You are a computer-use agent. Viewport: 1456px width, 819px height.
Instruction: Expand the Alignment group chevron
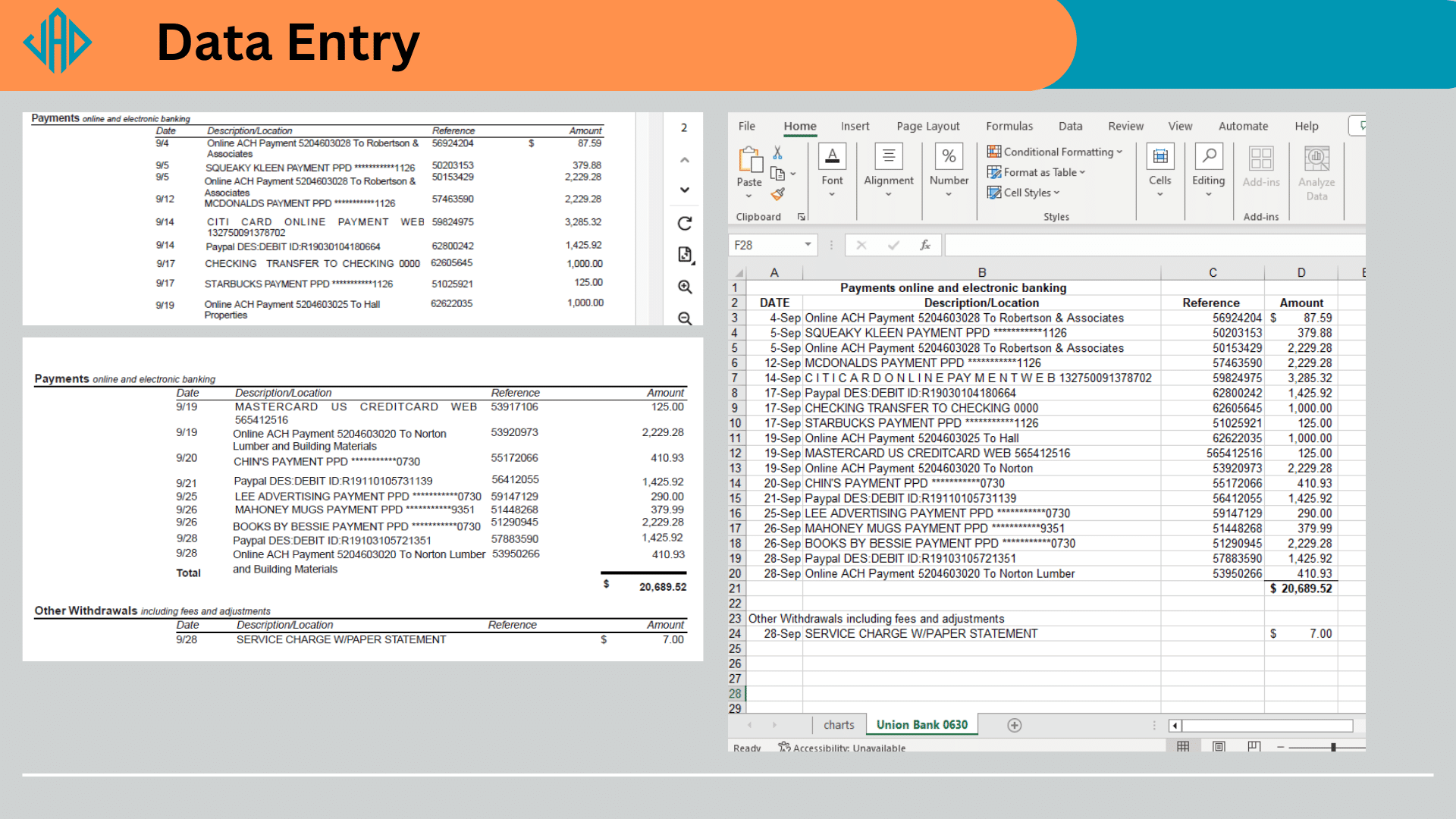888,194
